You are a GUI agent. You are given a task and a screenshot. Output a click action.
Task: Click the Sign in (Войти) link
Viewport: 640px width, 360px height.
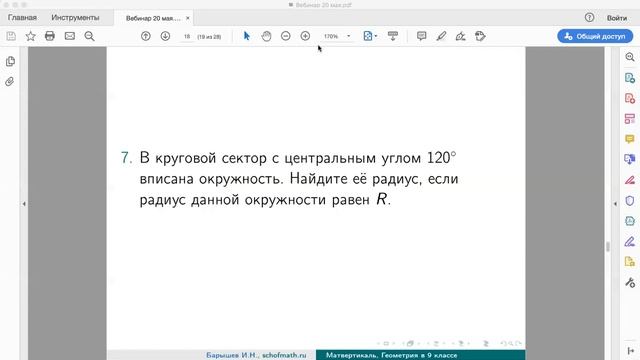click(x=617, y=18)
